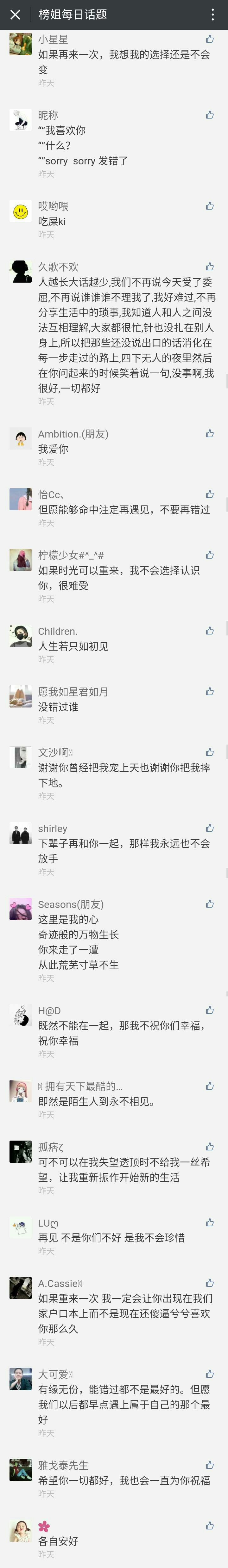
Task: Like Children.'s 人生若只如初见 comment
Action: tap(210, 631)
